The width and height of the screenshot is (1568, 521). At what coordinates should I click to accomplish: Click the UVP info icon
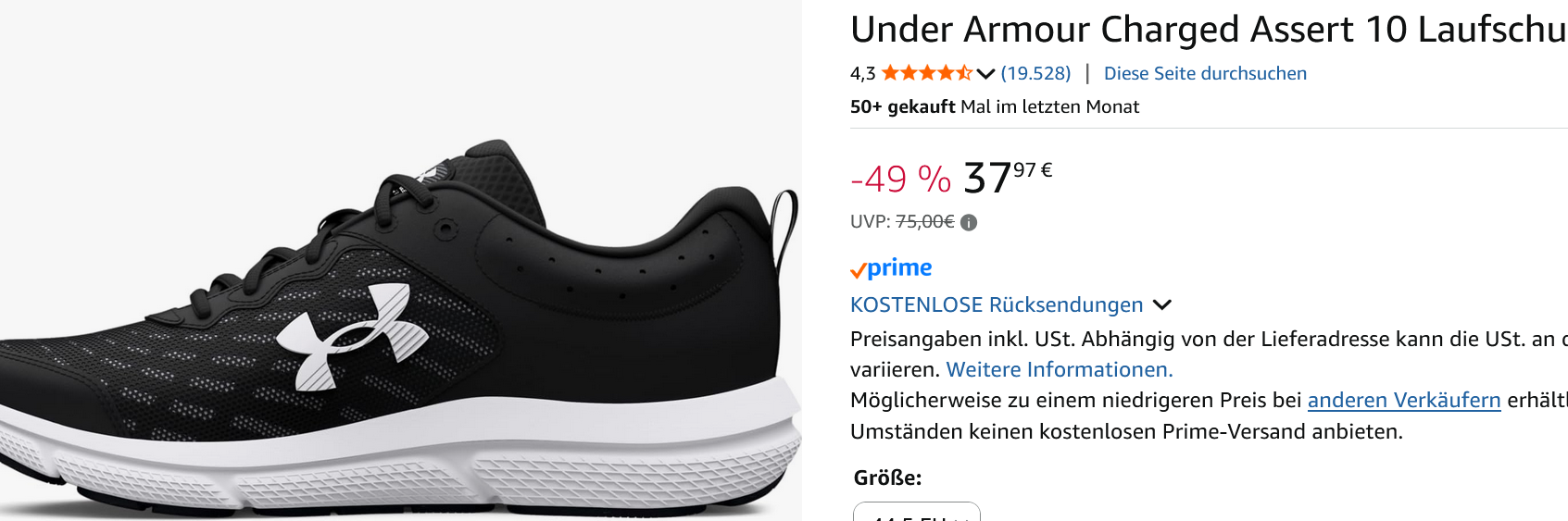coord(969,222)
